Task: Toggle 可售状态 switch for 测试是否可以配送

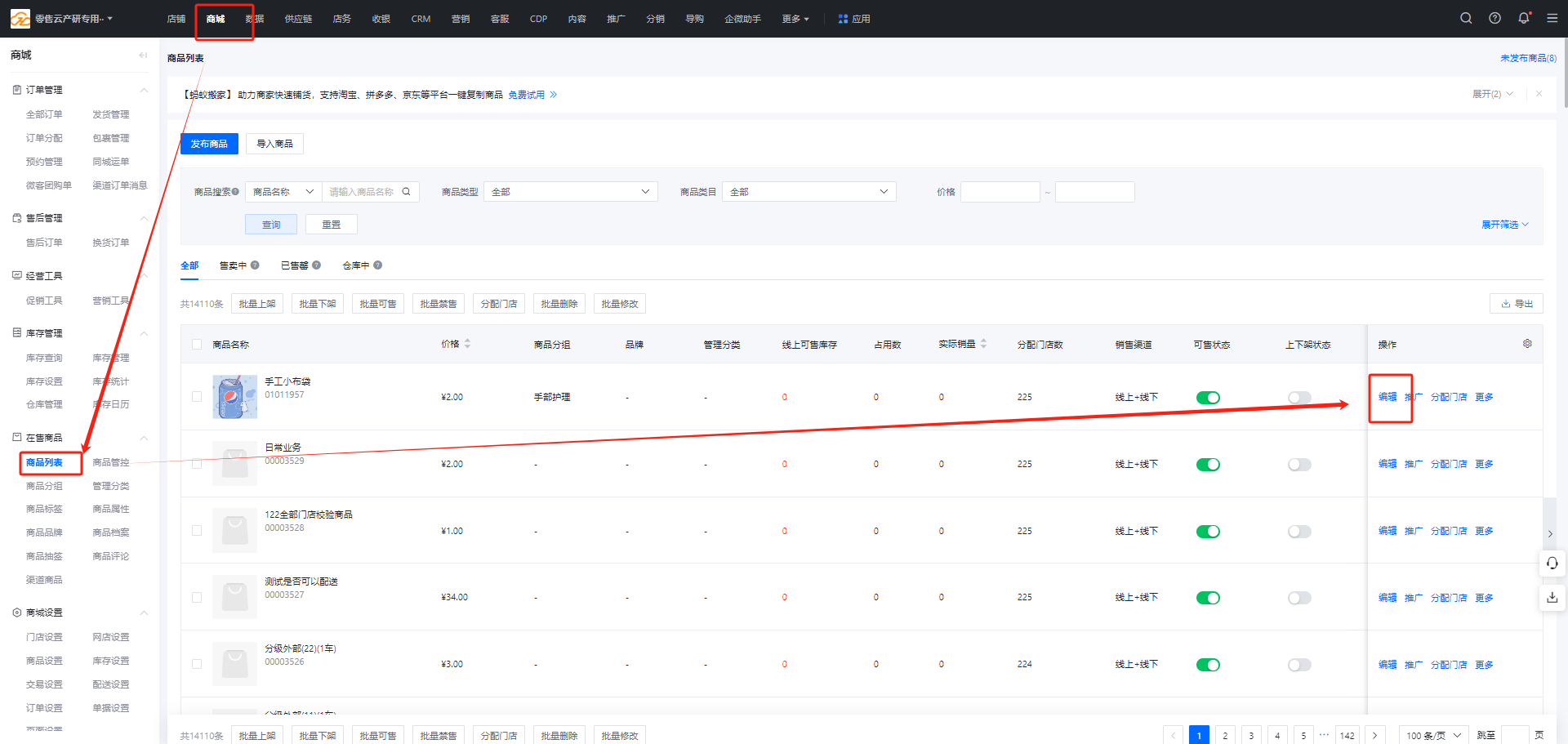Action: pyautogui.click(x=1208, y=598)
